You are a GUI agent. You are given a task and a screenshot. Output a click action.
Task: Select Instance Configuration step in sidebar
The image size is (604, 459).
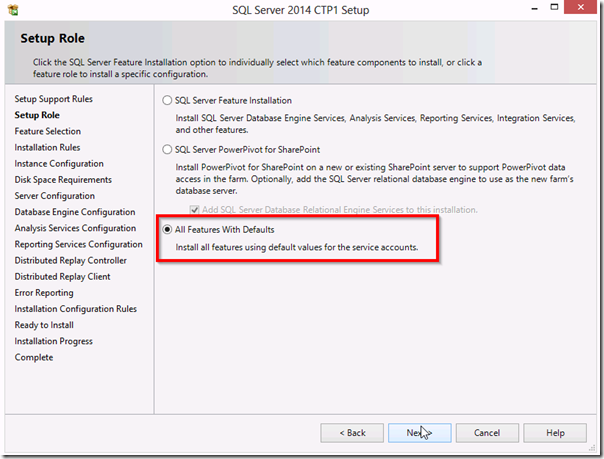pos(59,164)
